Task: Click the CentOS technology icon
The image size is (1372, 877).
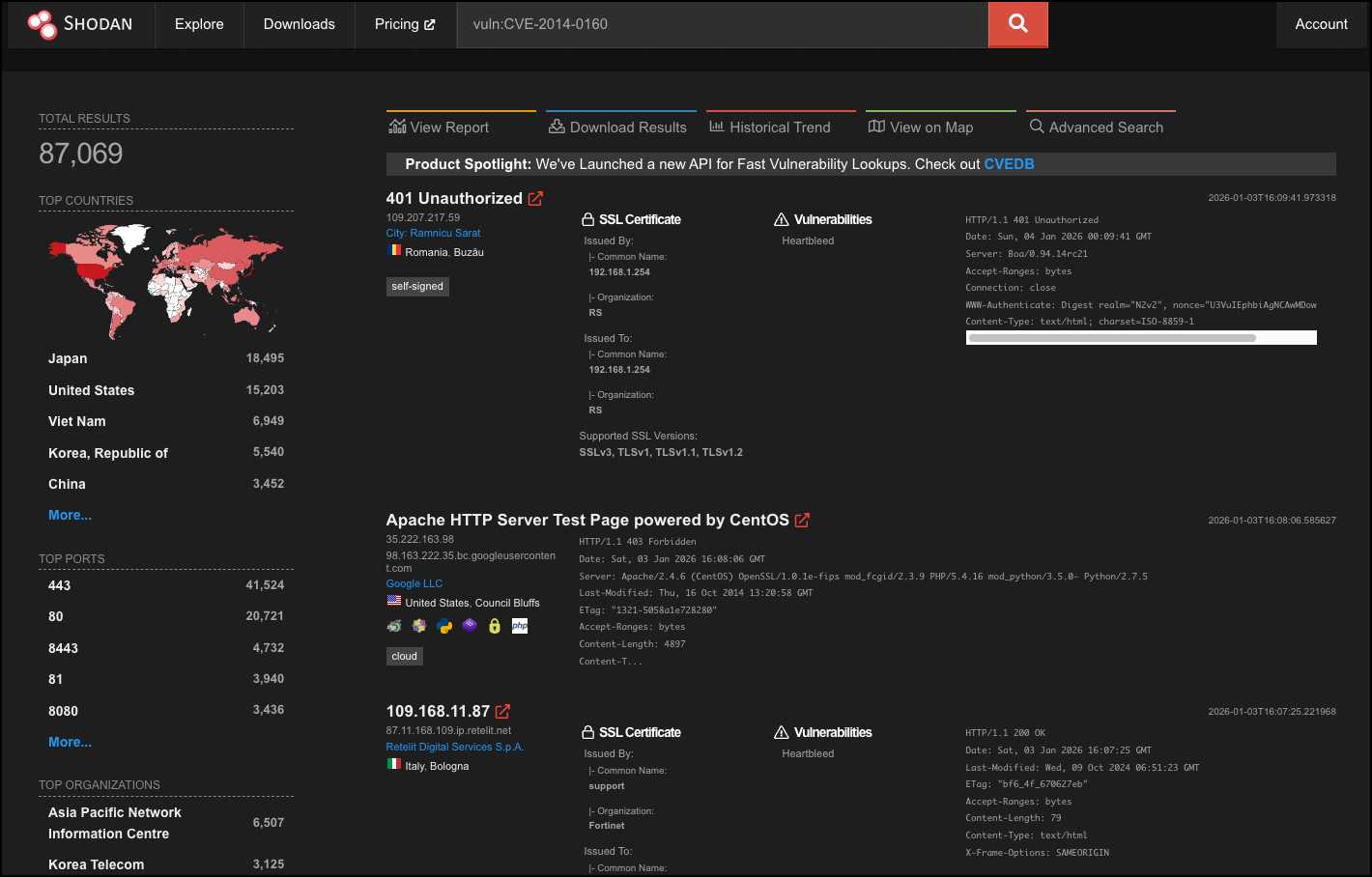Action: coord(419,626)
